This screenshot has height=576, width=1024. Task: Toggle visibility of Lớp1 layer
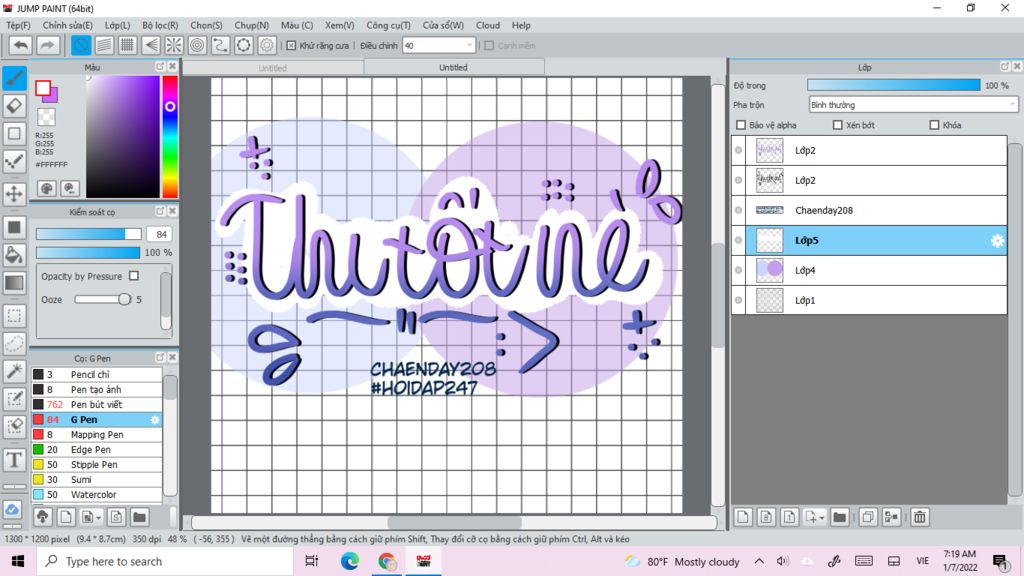coord(739,300)
